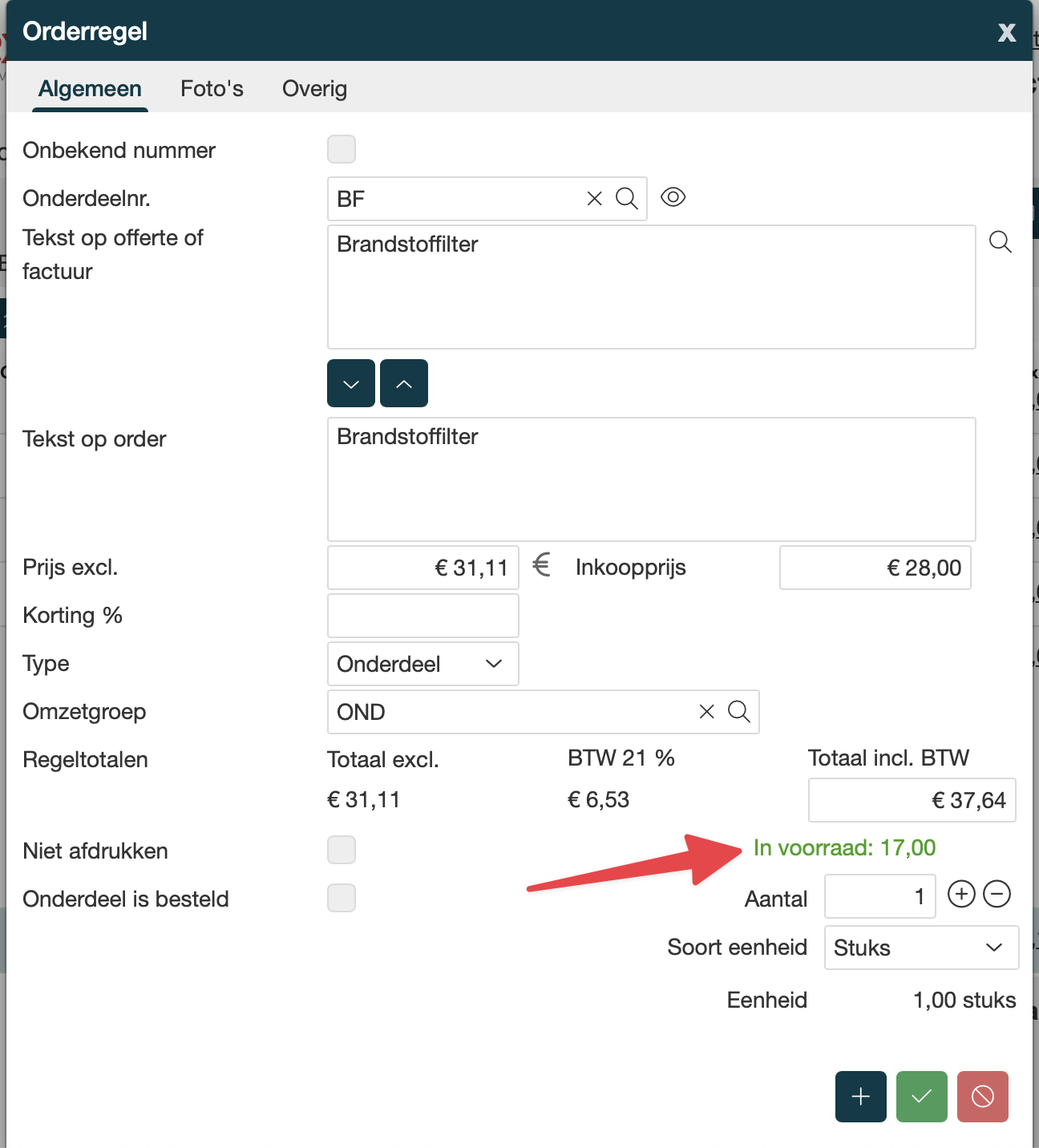View part details via eye icon
The height and width of the screenshot is (1148, 1039).
673,197
